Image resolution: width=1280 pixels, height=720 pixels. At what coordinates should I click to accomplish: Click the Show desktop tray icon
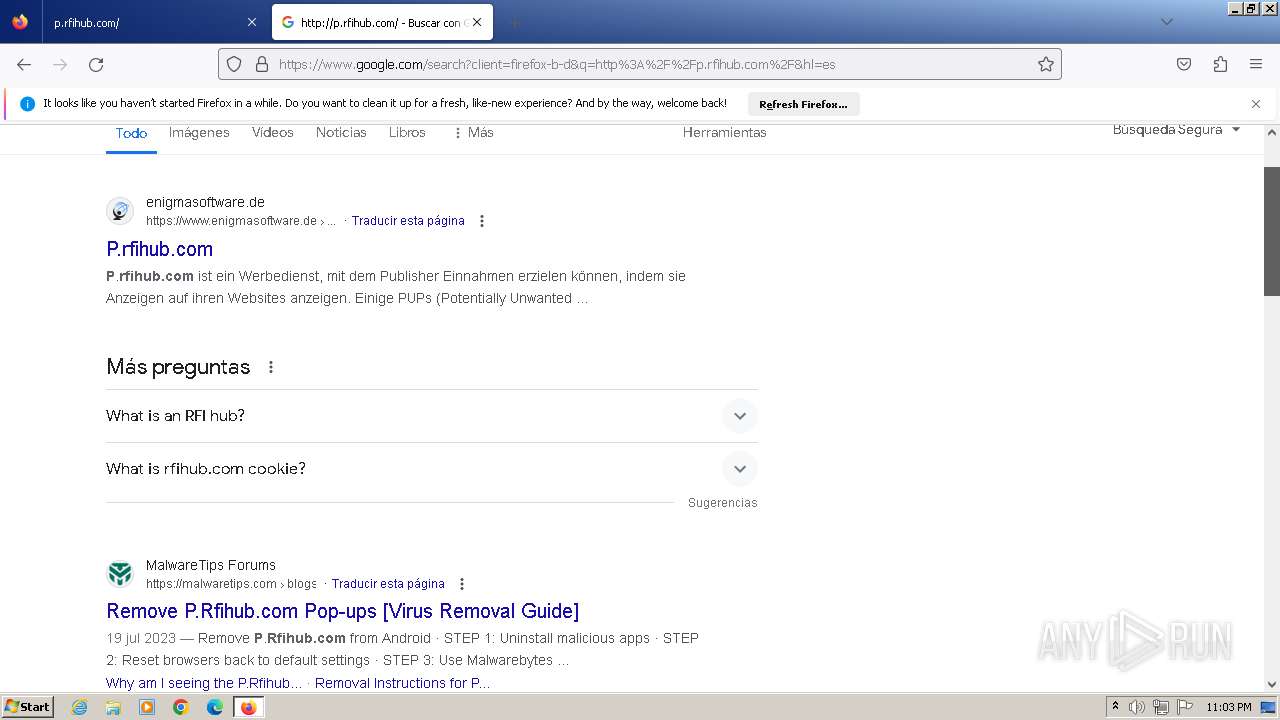[x=1268, y=707]
